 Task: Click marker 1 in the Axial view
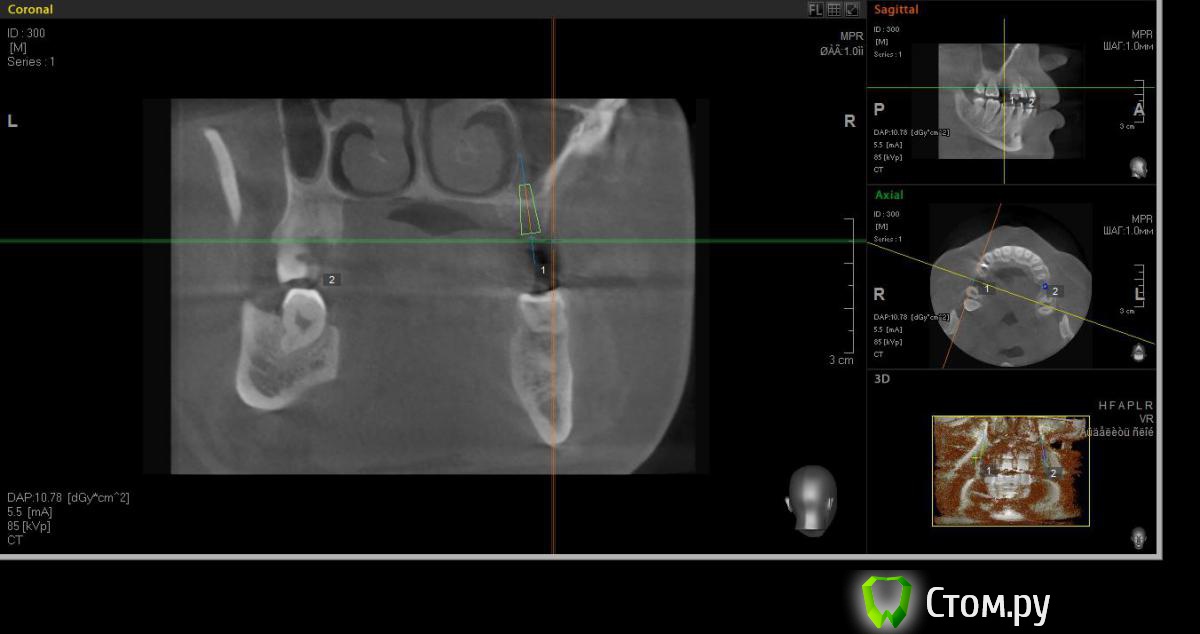click(x=987, y=289)
